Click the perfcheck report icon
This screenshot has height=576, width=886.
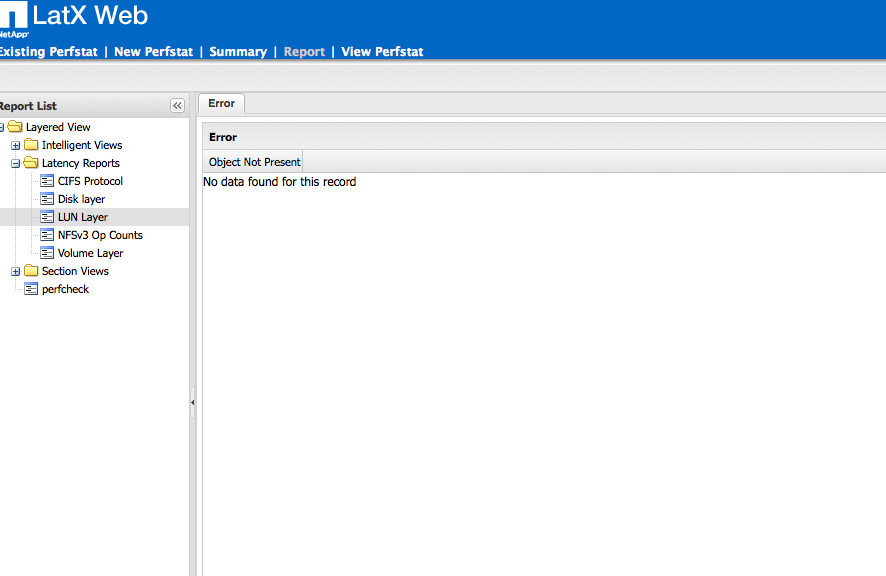31,289
